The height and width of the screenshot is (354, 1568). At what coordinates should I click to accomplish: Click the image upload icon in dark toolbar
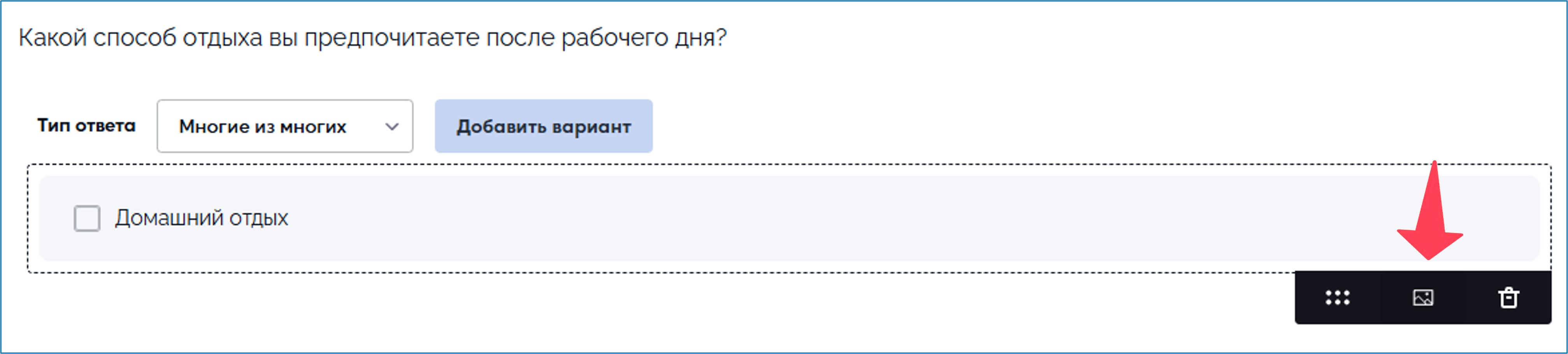(x=1422, y=297)
